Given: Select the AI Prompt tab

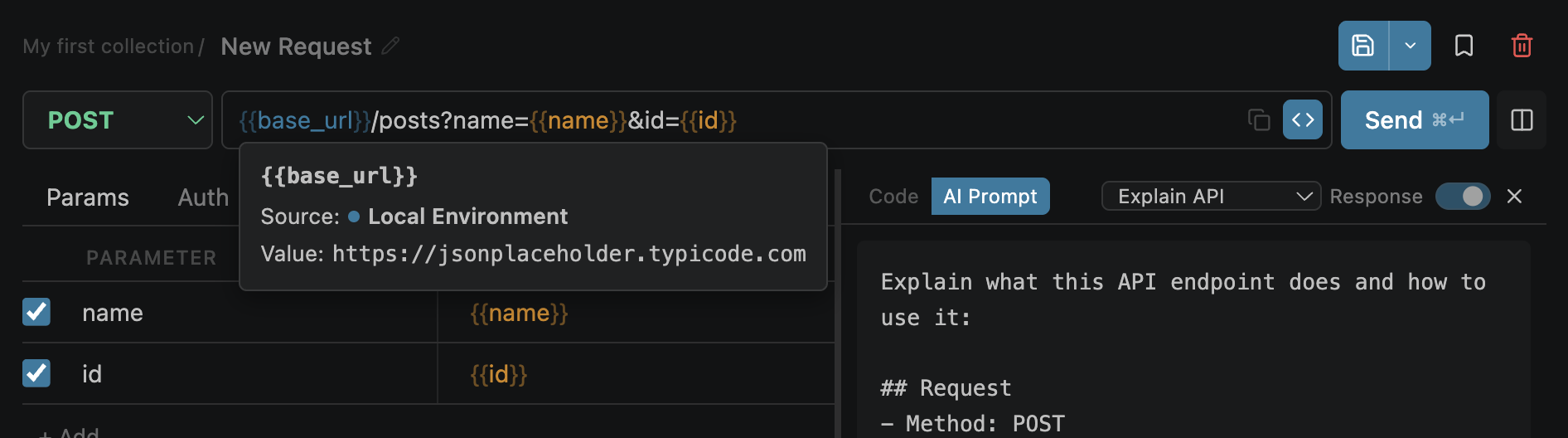Looking at the screenshot, I should click(x=990, y=197).
